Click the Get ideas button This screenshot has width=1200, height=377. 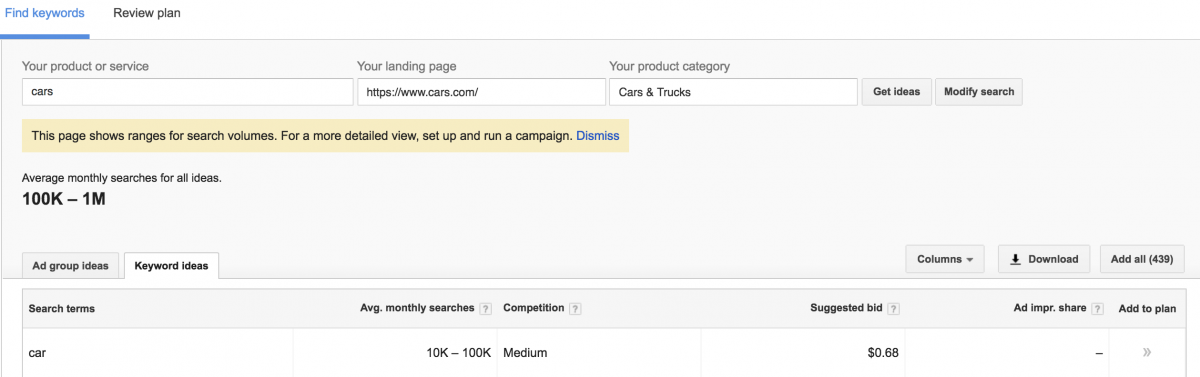[x=896, y=92]
